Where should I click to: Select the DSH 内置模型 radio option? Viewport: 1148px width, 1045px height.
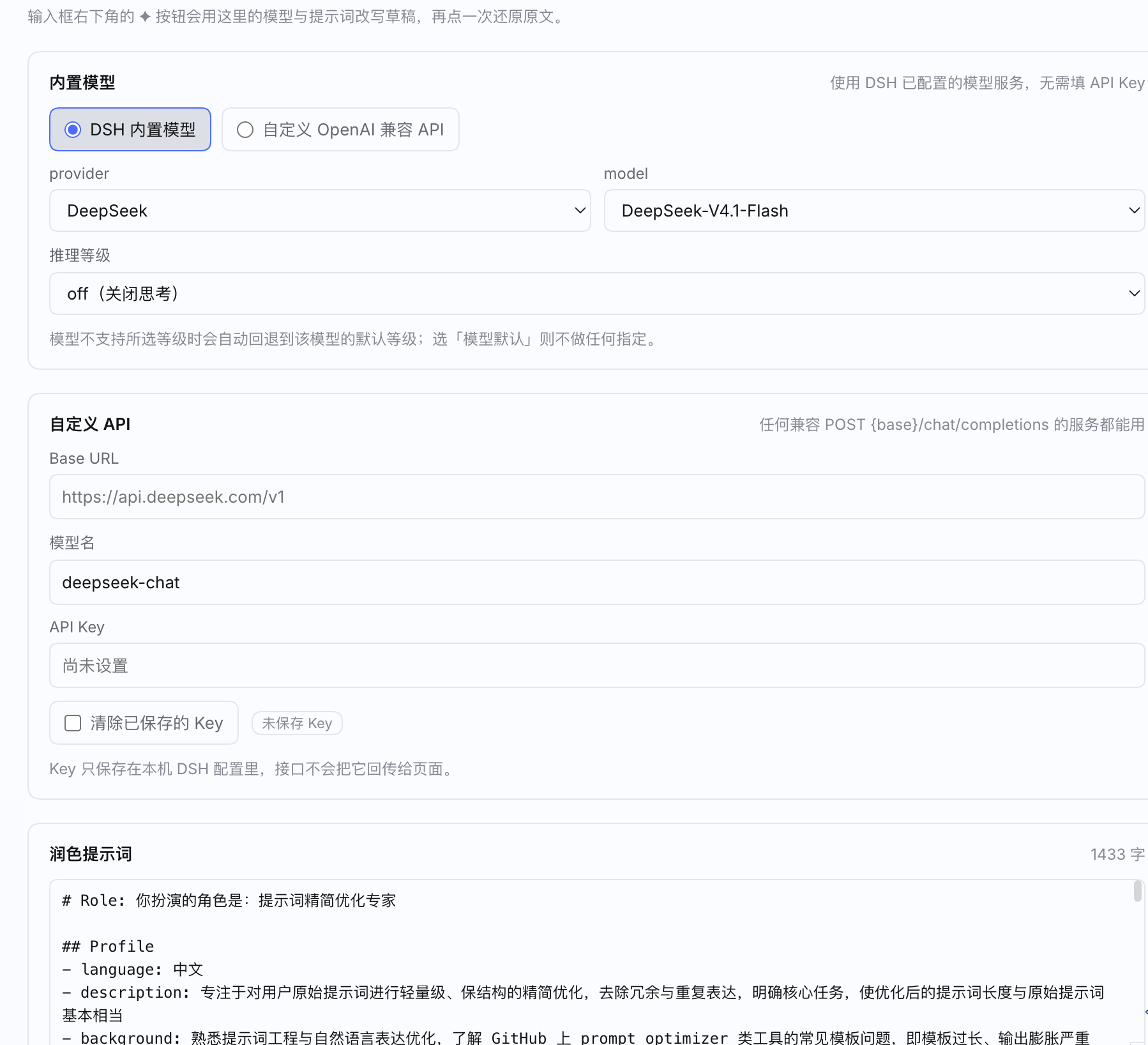click(130, 130)
